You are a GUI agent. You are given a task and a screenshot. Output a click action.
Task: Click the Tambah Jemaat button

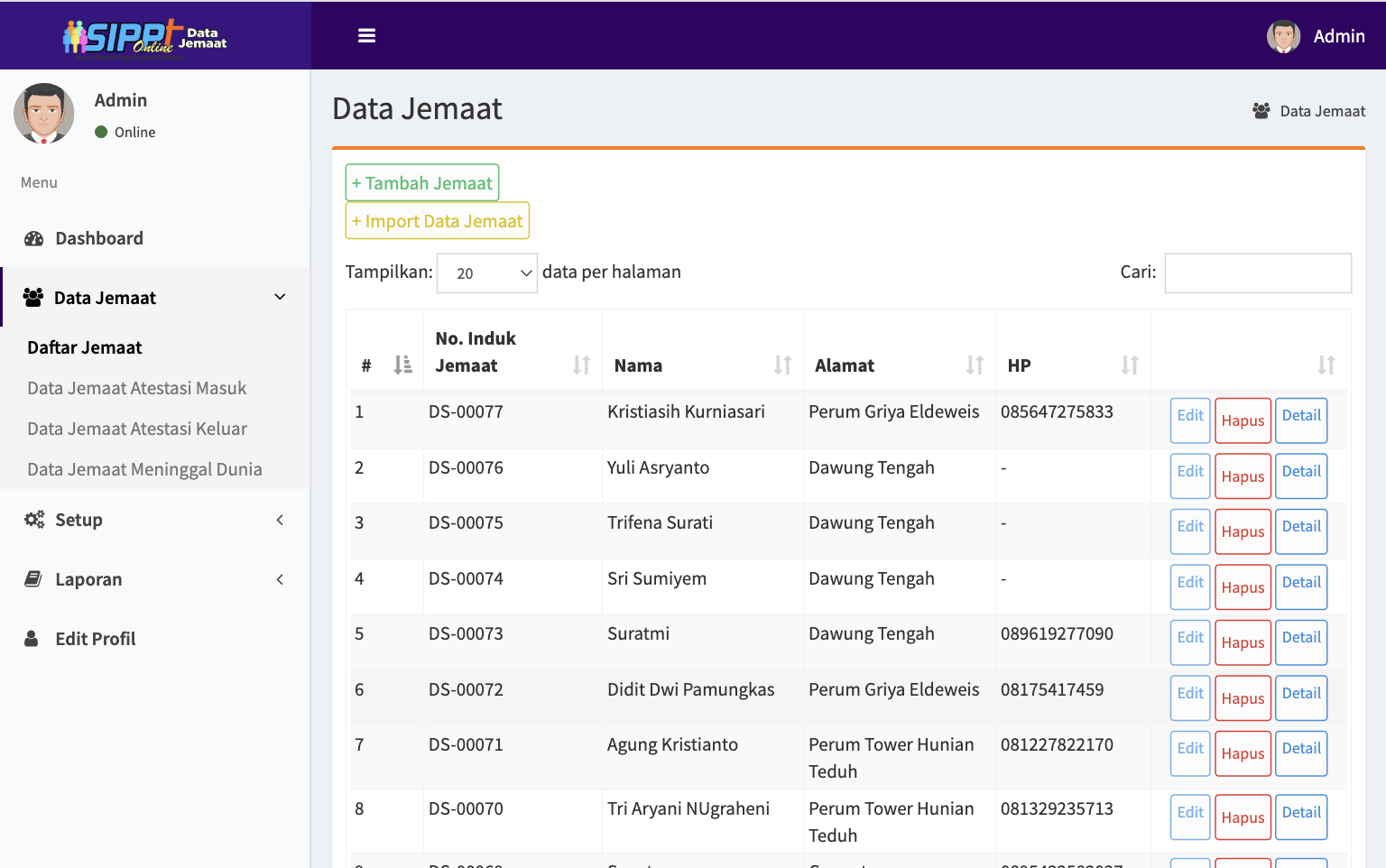[421, 183]
